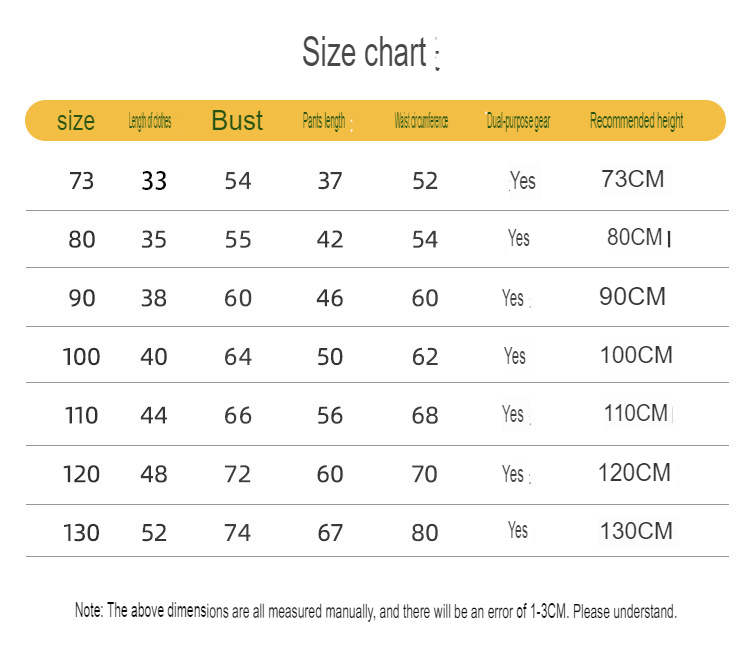The image size is (750, 668).
Task: Select the 110CM recommended height cell
Action: 635,413
